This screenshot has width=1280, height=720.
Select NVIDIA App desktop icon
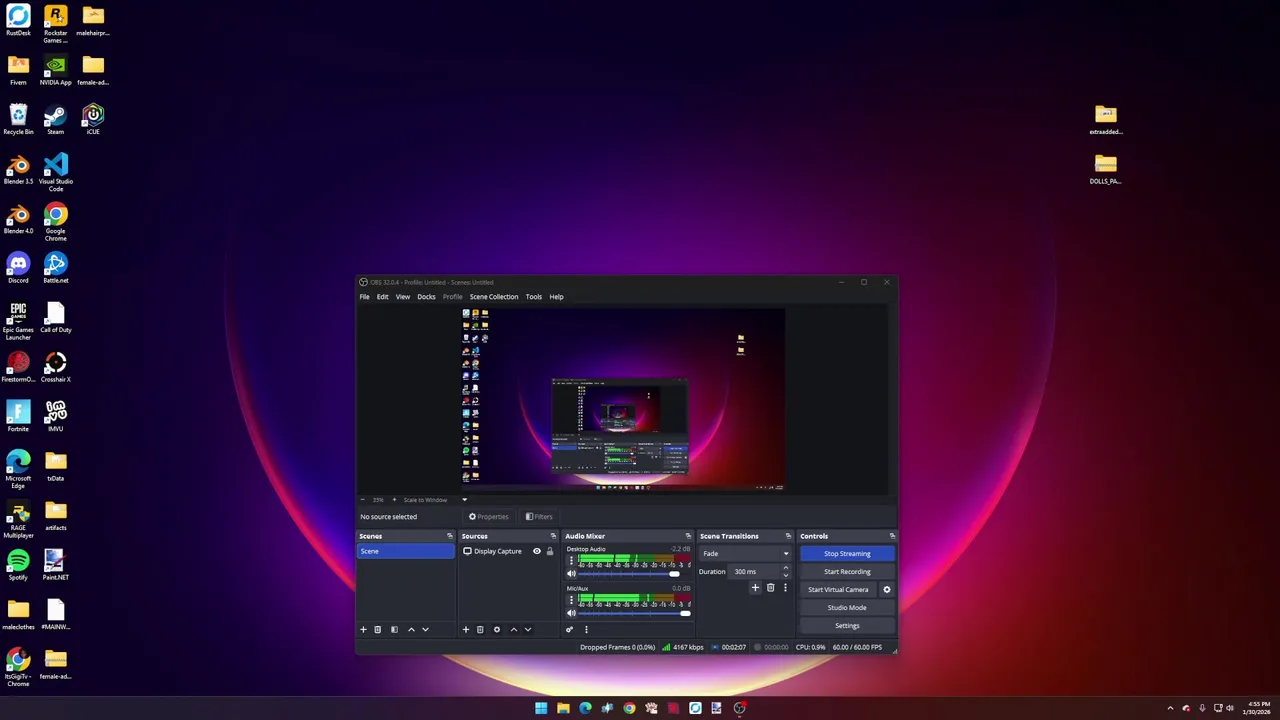[x=55, y=70]
